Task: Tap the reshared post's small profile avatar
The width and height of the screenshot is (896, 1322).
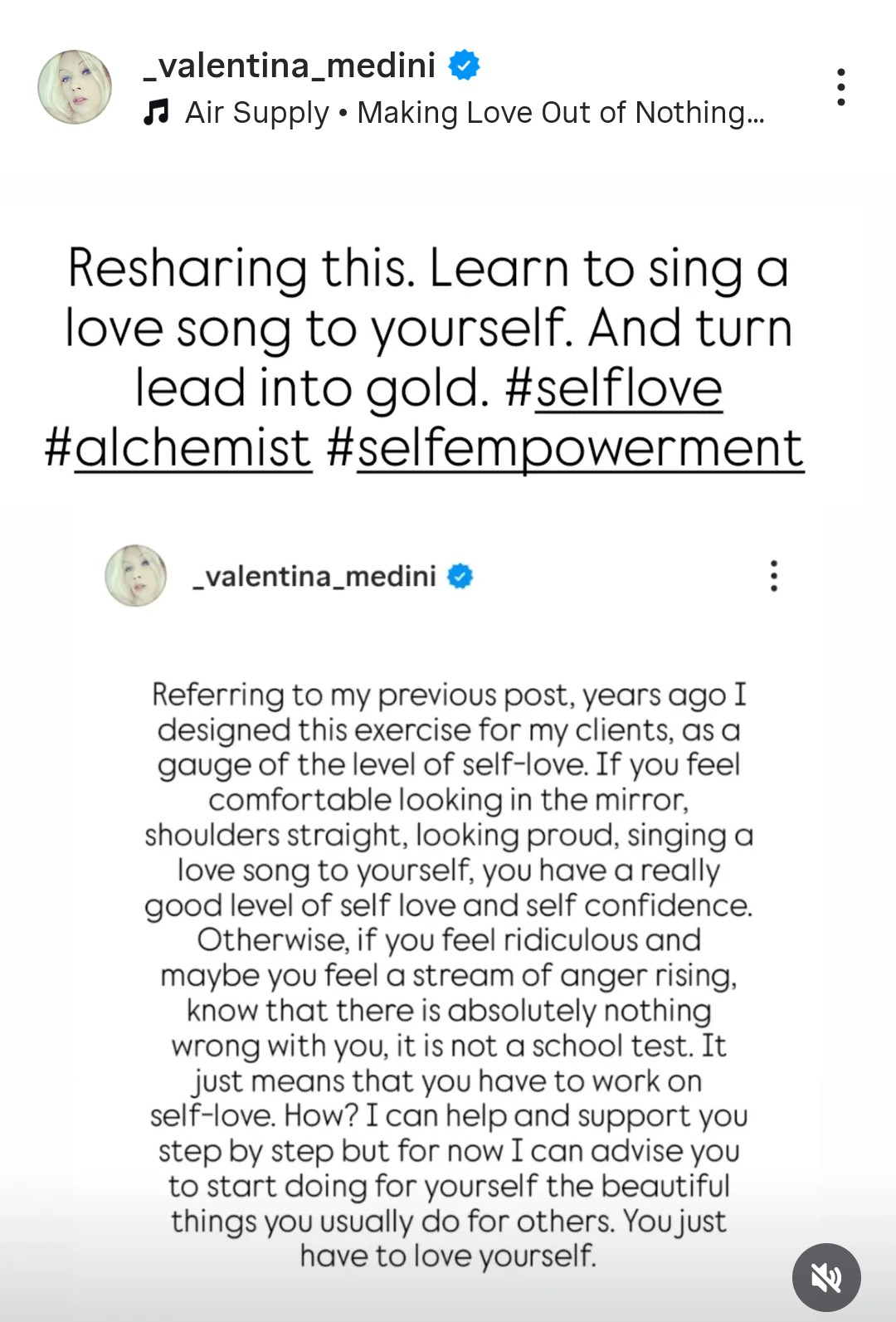Action: pyautogui.click(x=136, y=575)
